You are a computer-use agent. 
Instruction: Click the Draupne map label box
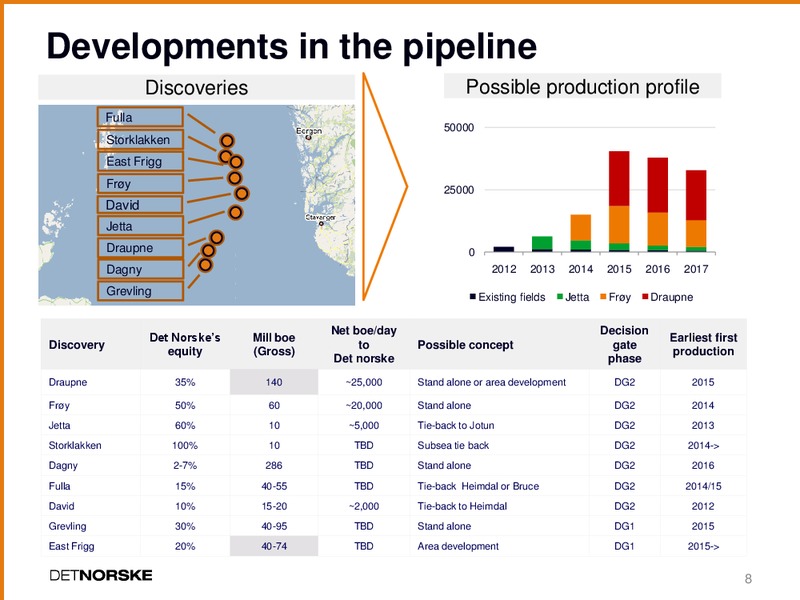click(140, 247)
